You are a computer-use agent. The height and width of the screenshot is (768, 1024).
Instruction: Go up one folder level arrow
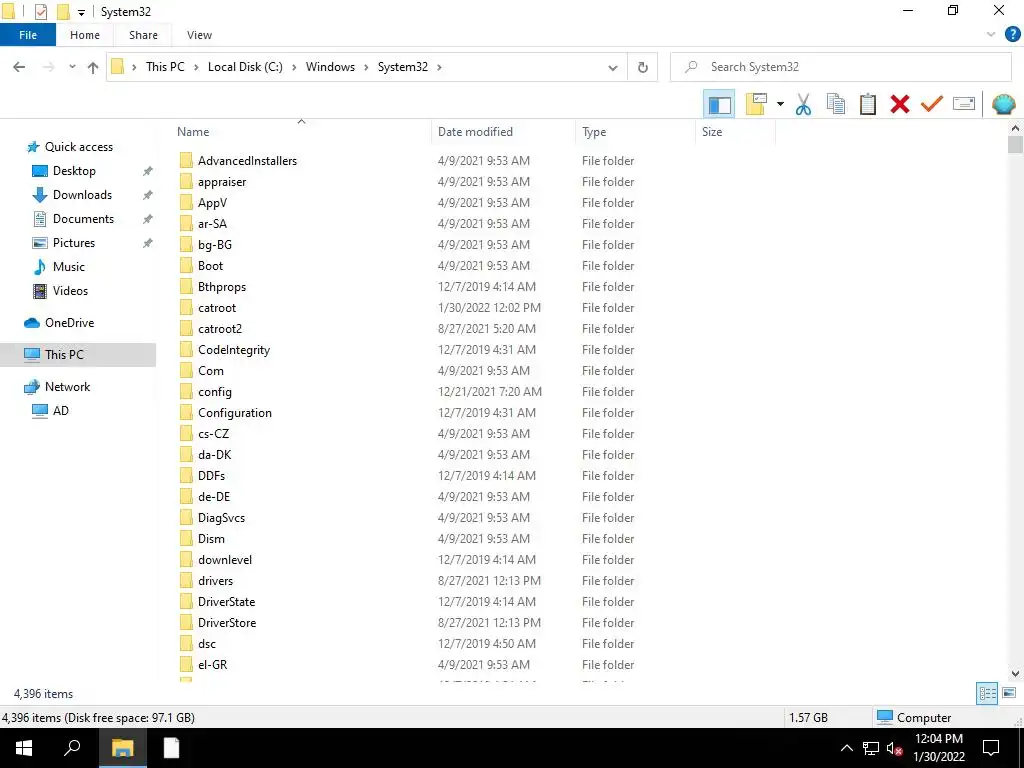coord(93,67)
